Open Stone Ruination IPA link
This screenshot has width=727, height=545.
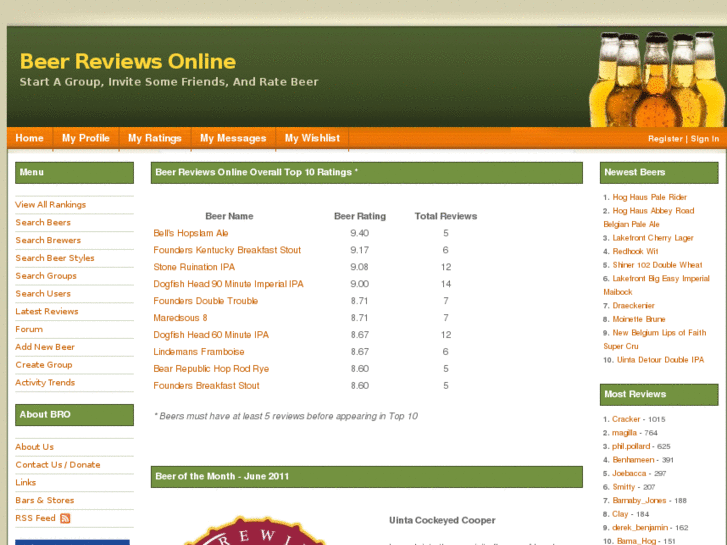tap(194, 267)
